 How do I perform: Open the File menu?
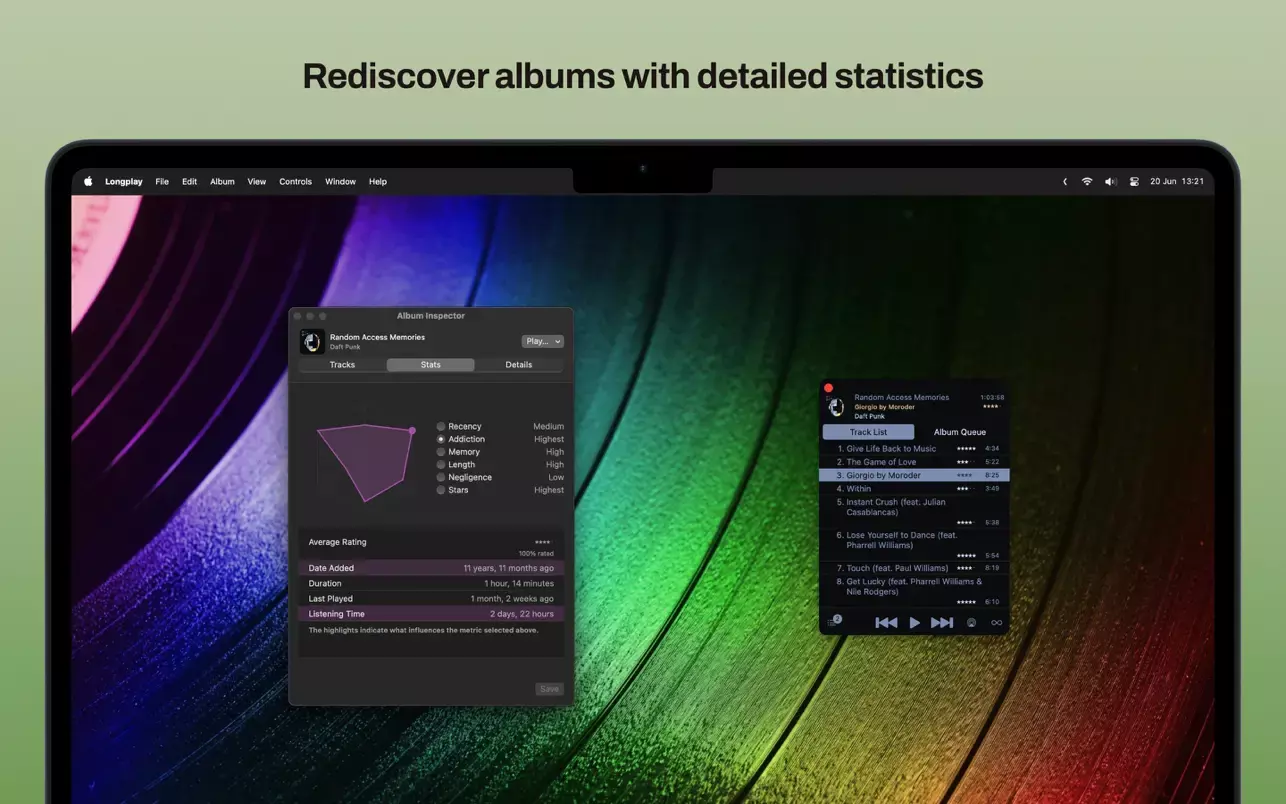click(x=162, y=181)
